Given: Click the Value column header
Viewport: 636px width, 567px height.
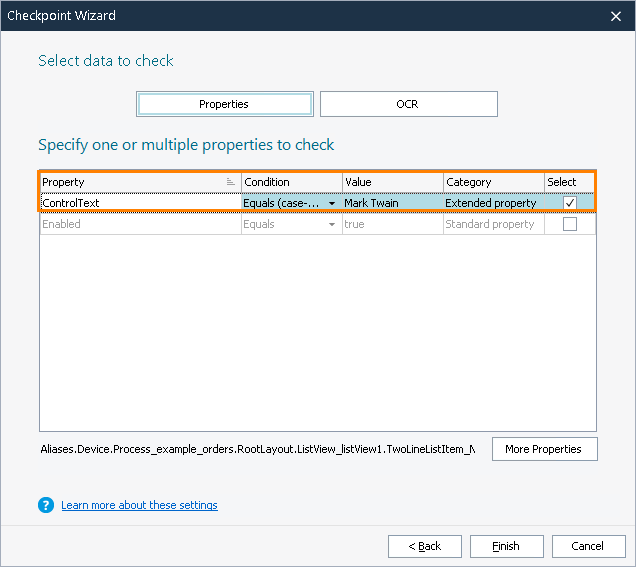Looking at the screenshot, I should [391, 182].
